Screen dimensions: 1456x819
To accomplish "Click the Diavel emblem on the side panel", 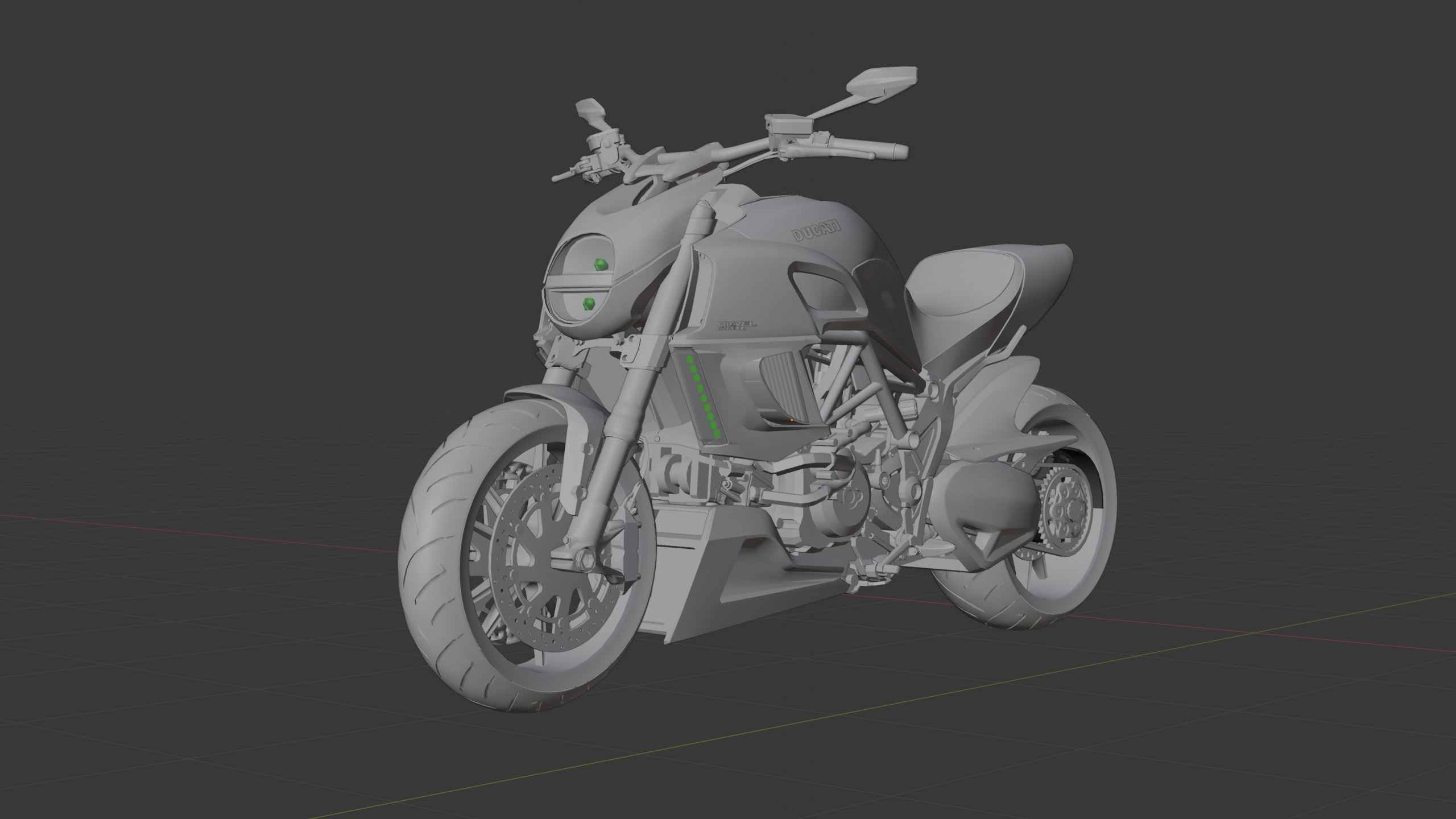I will click(737, 326).
